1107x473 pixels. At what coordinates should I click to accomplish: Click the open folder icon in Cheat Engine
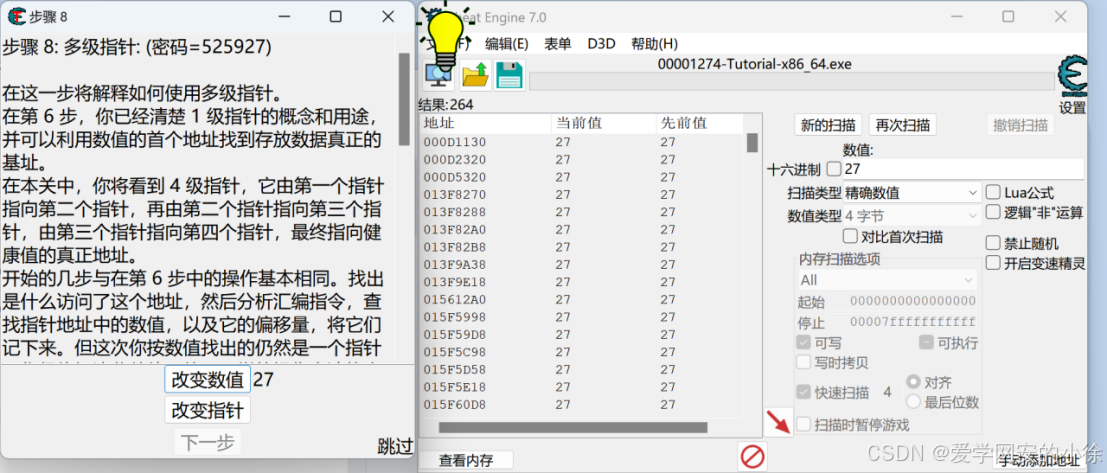[x=476, y=75]
